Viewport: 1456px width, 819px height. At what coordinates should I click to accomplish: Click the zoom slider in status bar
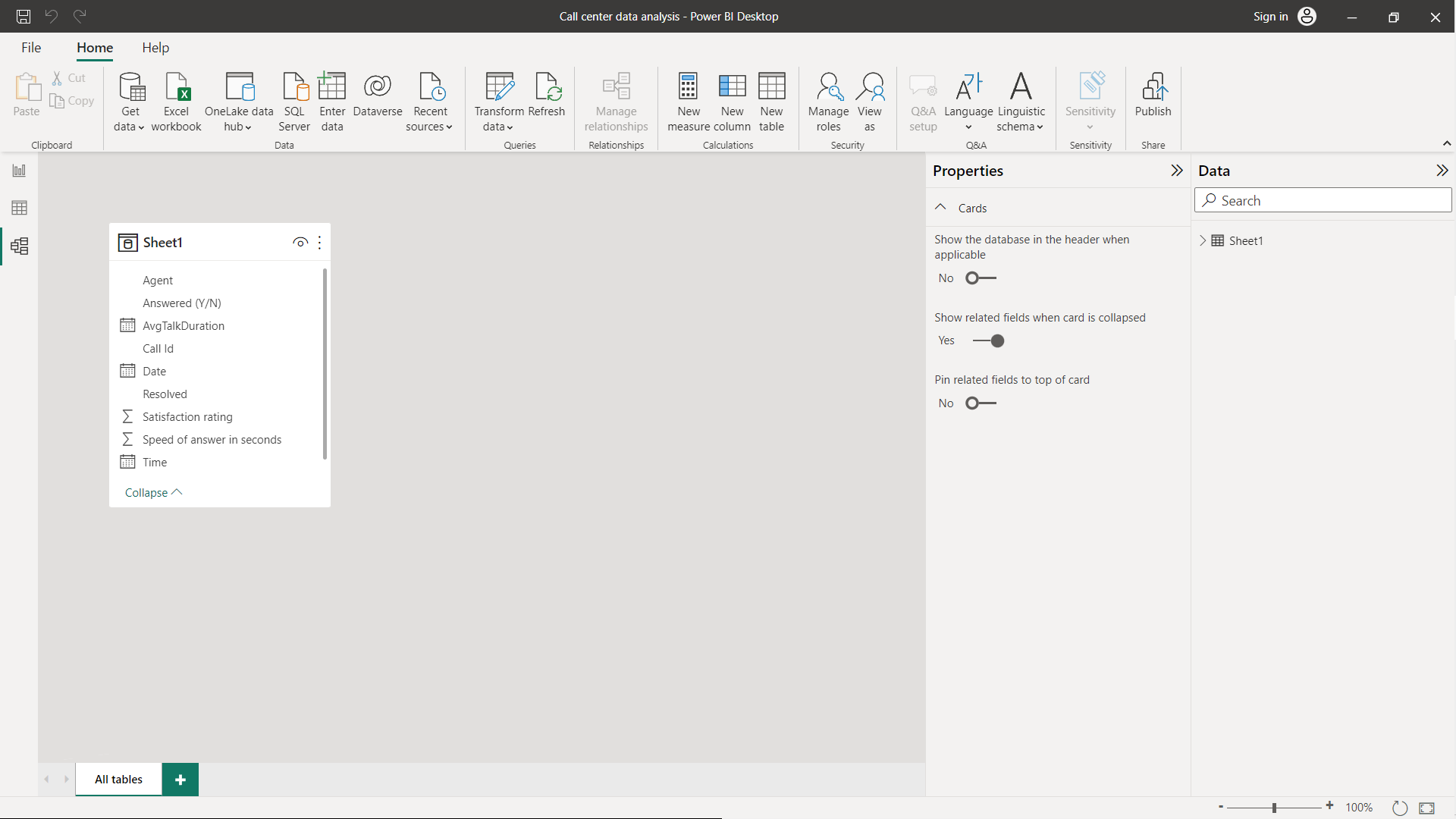[1274, 808]
